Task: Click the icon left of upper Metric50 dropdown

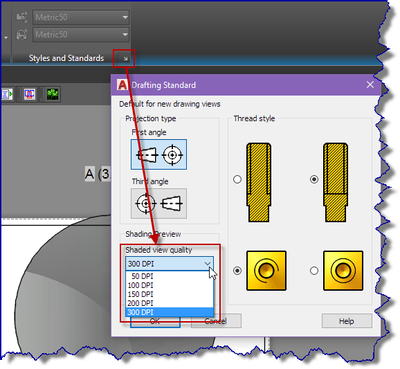Action: 22,17
